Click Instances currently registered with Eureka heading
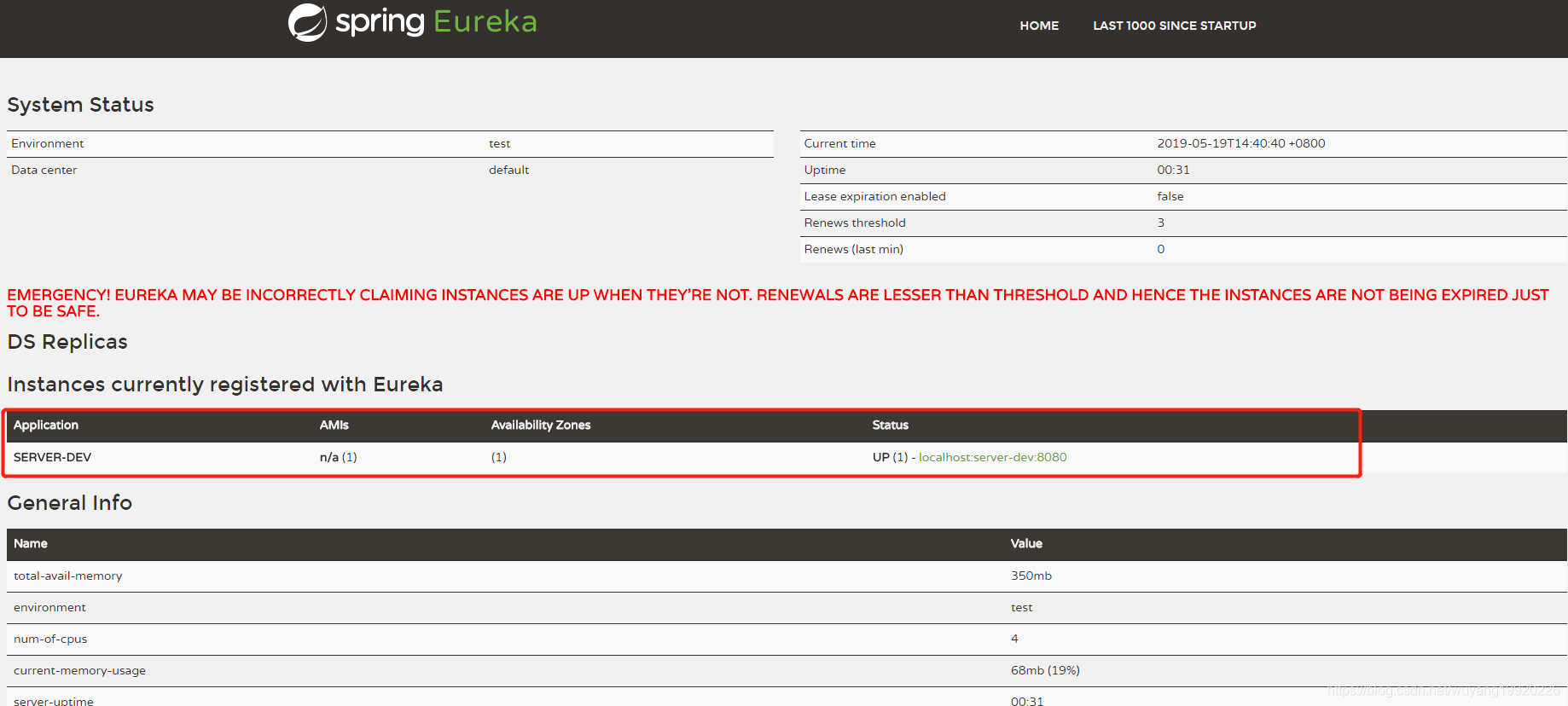This screenshot has width=1568, height=706. click(x=225, y=385)
